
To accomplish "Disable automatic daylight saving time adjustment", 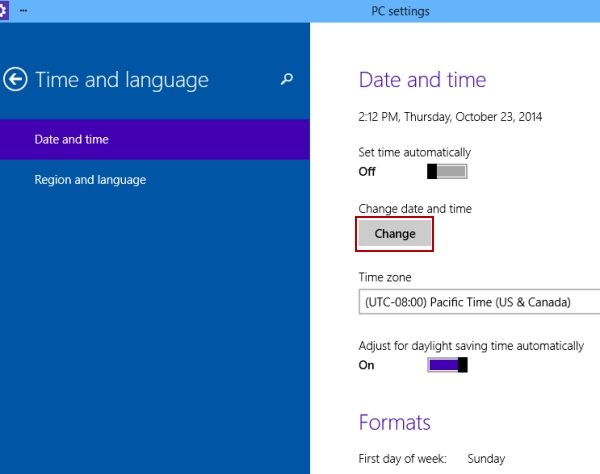I will pyautogui.click(x=447, y=365).
